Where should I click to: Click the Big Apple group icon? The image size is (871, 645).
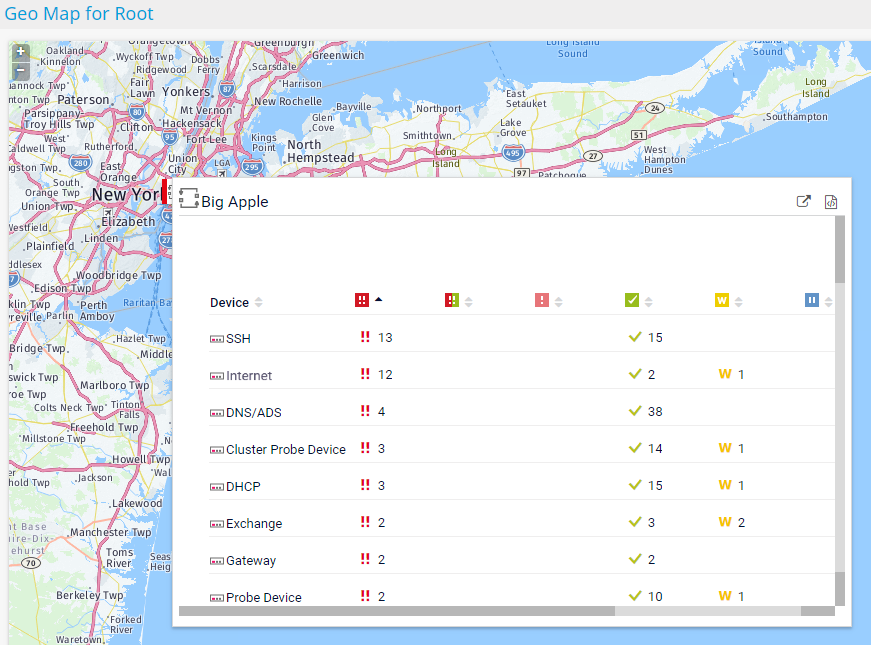coord(189,199)
